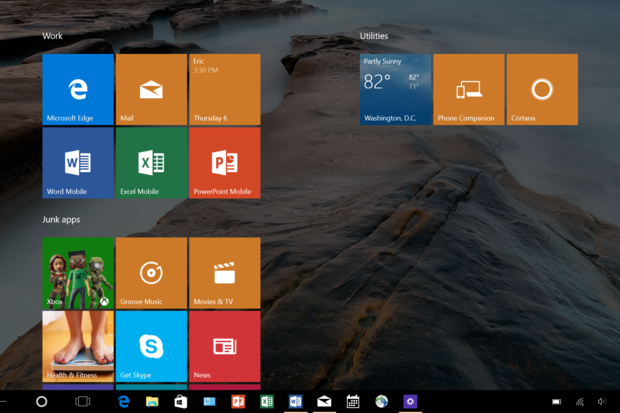Select the Junk apps group heading
Viewport: 620px width, 413px height.
(61, 220)
